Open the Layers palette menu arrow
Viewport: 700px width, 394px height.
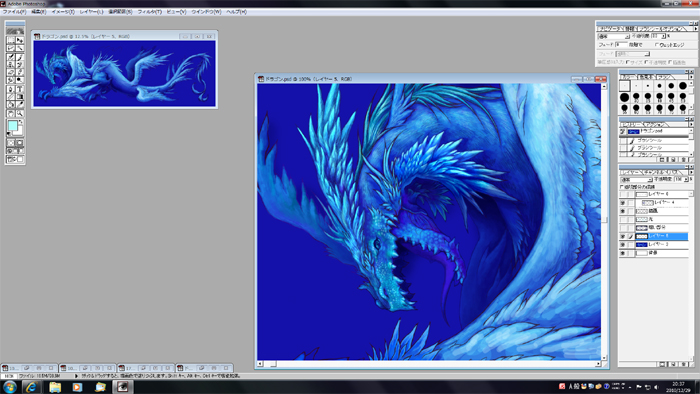(691, 172)
